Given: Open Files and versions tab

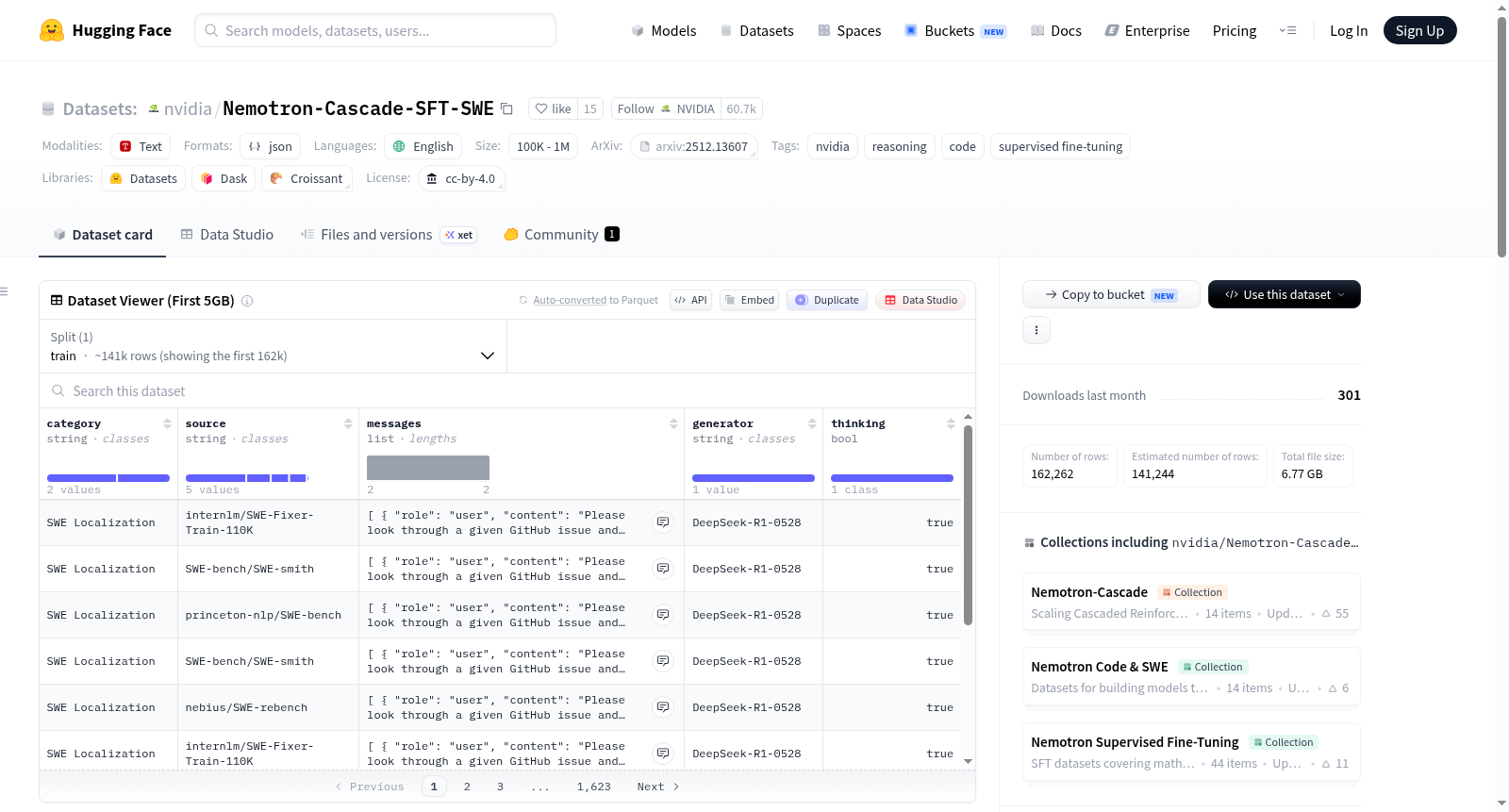Looking at the screenshot, I should 389,234.
